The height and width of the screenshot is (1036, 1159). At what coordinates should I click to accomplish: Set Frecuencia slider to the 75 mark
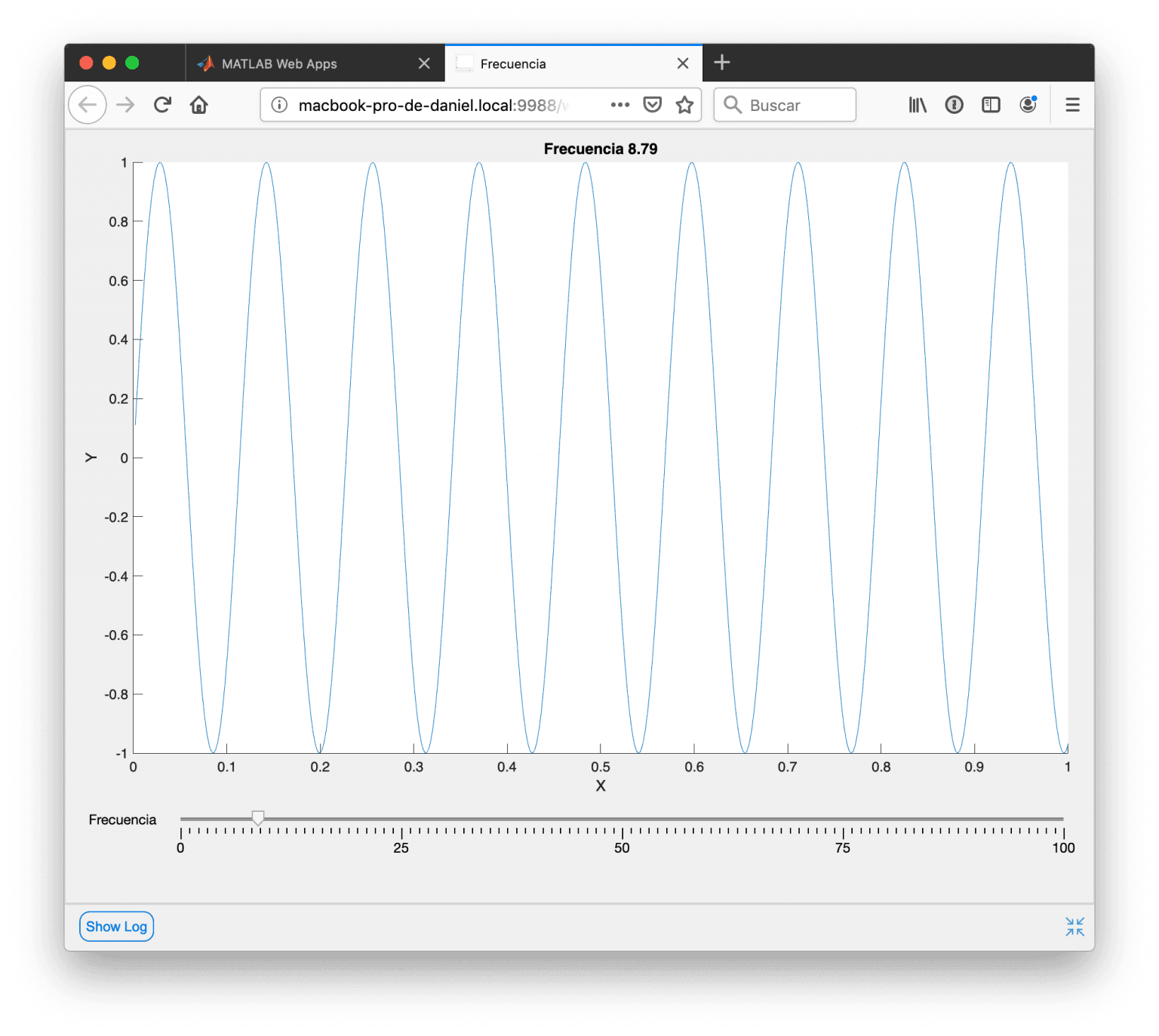tap(844, 819)
